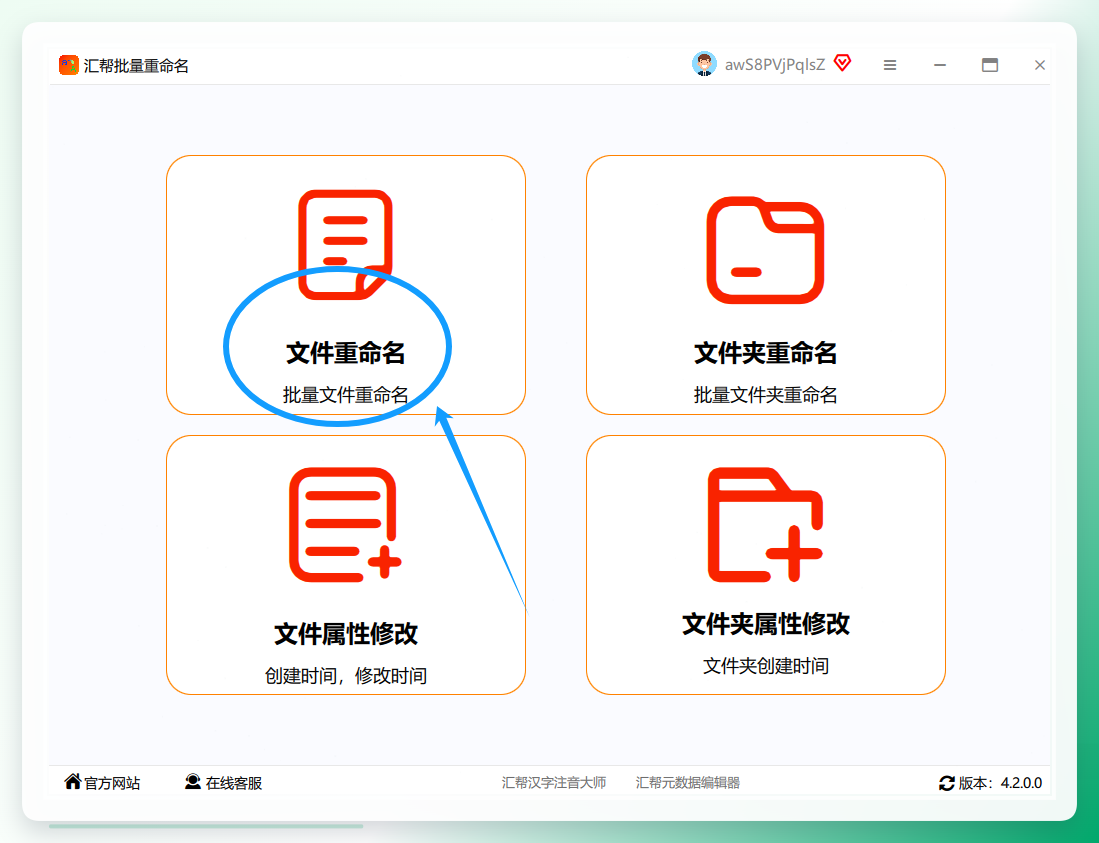This screenshot has height=843, width=1099.
Task: Open the 在线客服 link
Action: (x=233, y=783)
